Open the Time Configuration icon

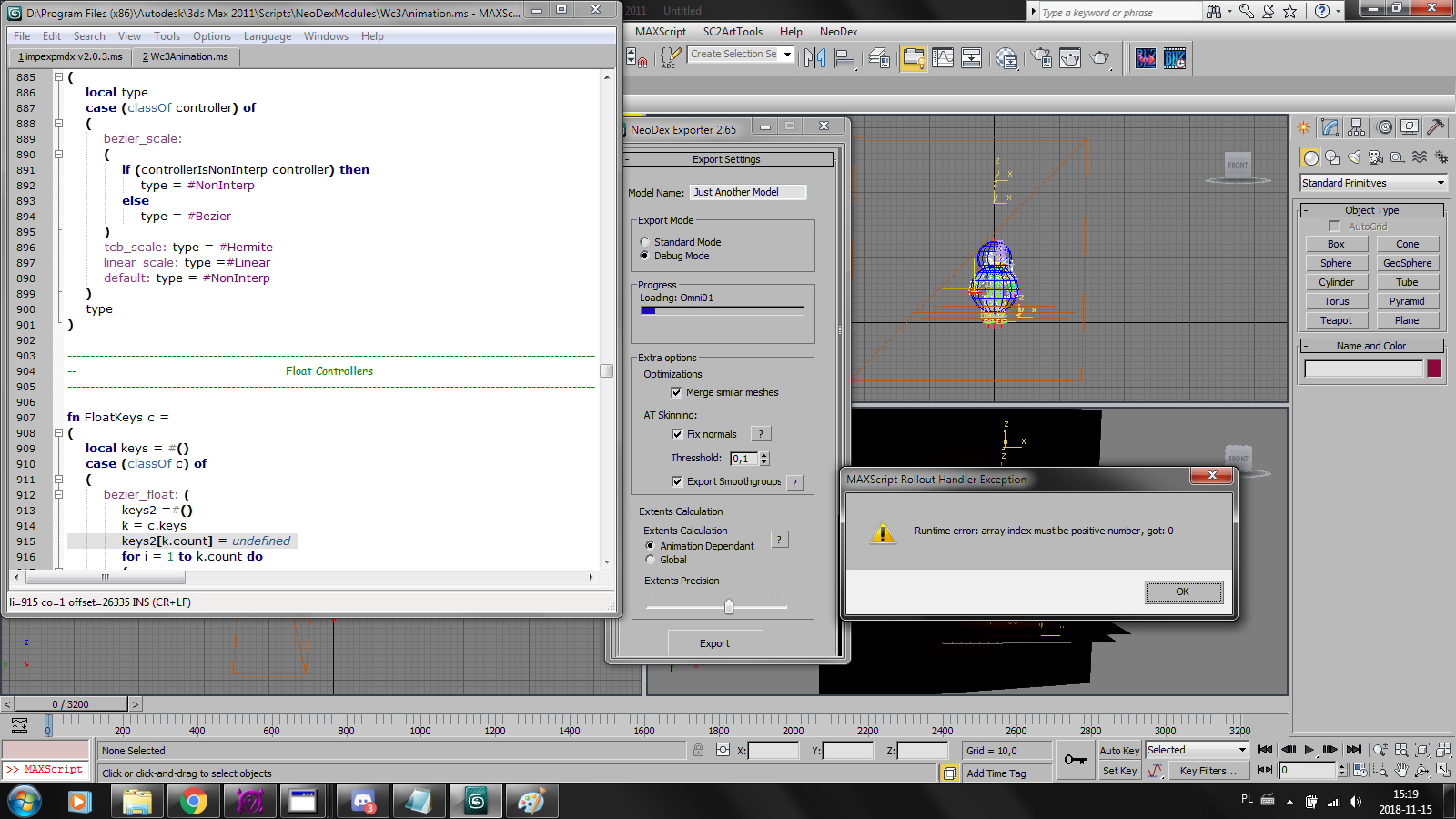1360,770
